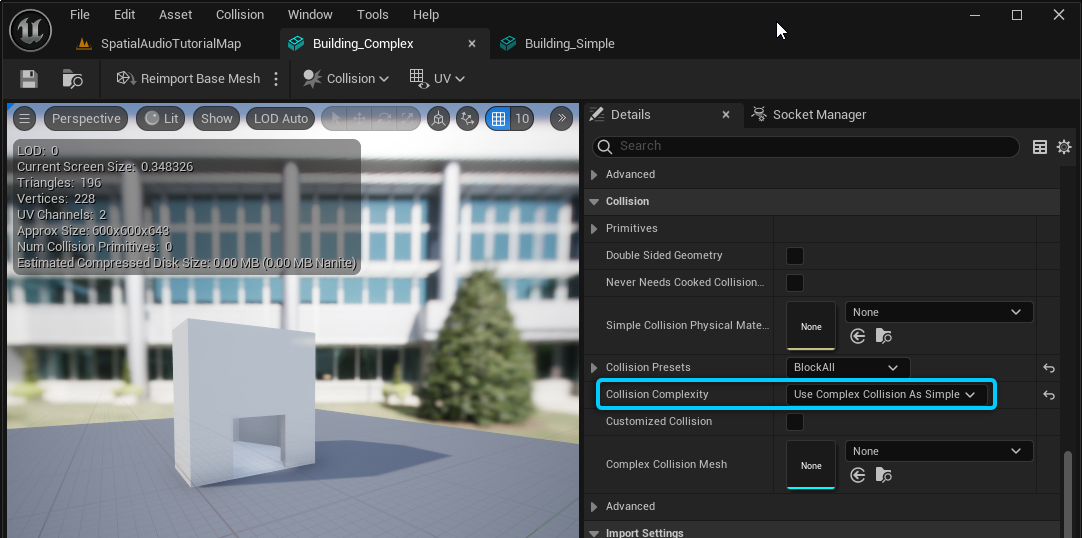Click the Save asset icon
Image resolution: width=1082 pixels, height=538 pixels.
(x=29, y=79)
